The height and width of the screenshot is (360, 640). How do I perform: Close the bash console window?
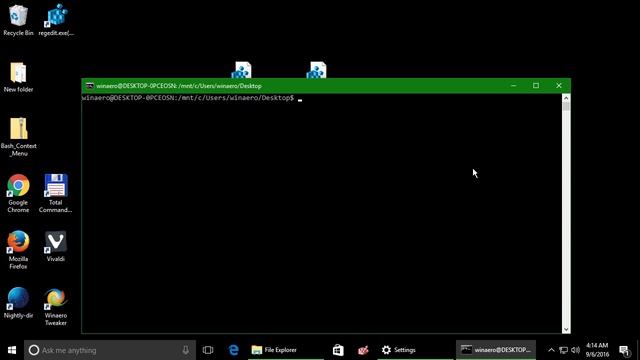(x=559, y=86)
